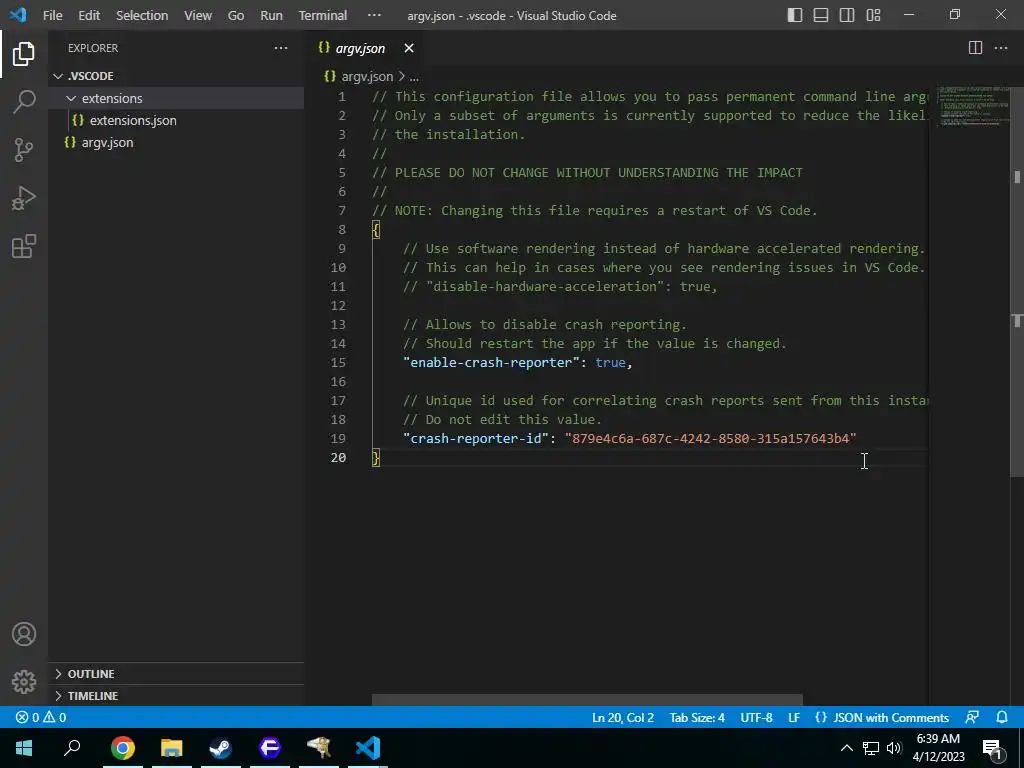Open the Manage gear menu
This screenshot has height=768, width=1024.
pyautogui.click(x=24, y=682)
